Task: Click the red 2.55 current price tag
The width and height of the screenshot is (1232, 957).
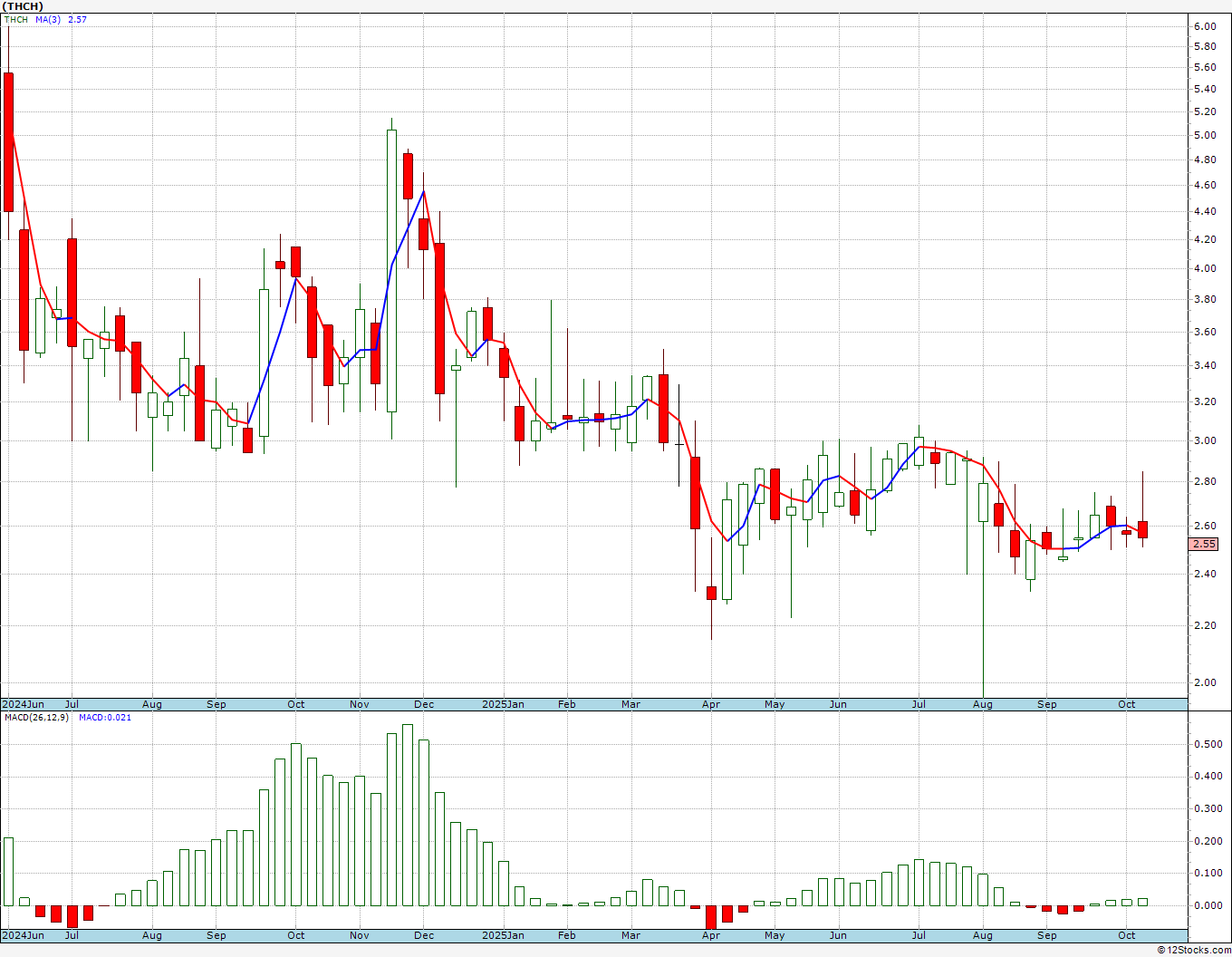Action: point(1204,544)
